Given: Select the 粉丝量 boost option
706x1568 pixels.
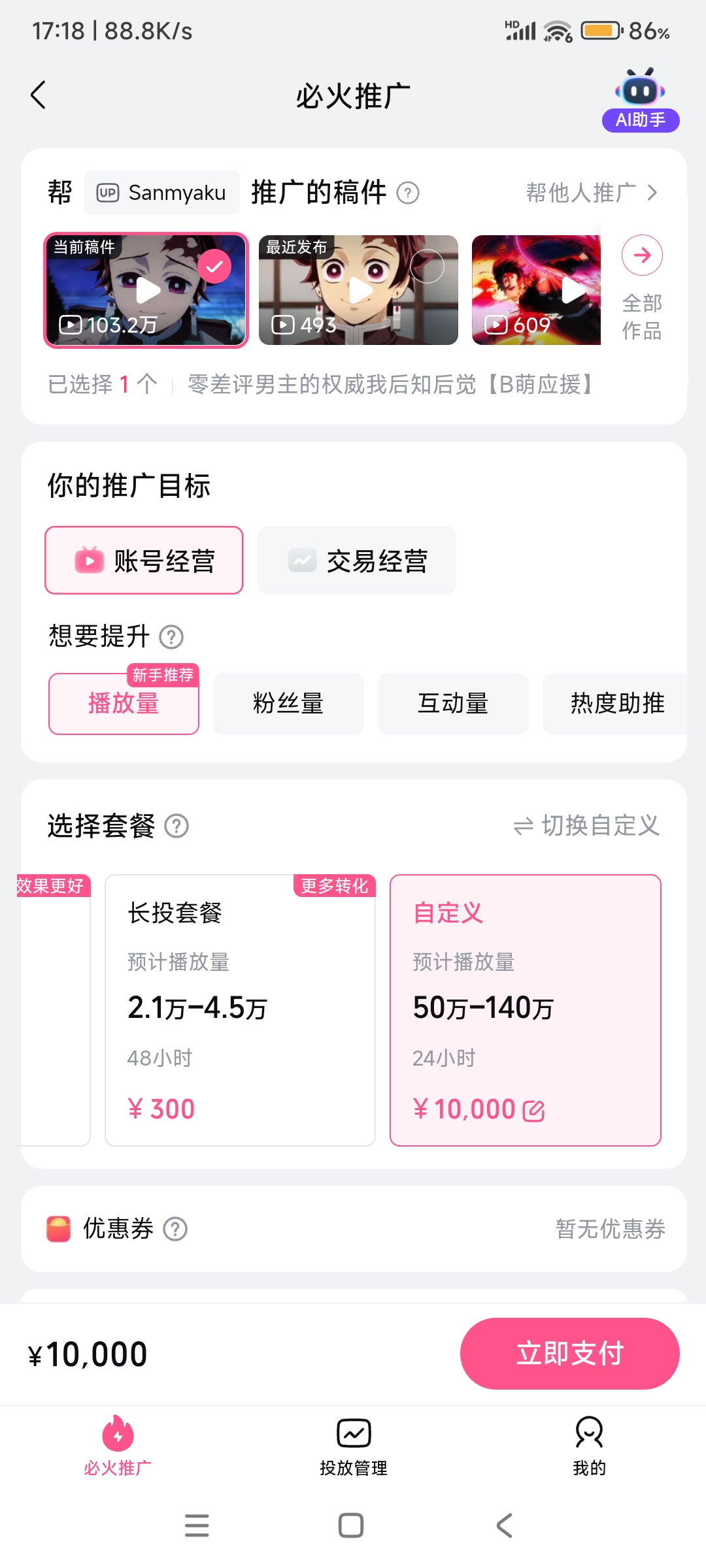Looking at the screenshot, I should (288, 704).
